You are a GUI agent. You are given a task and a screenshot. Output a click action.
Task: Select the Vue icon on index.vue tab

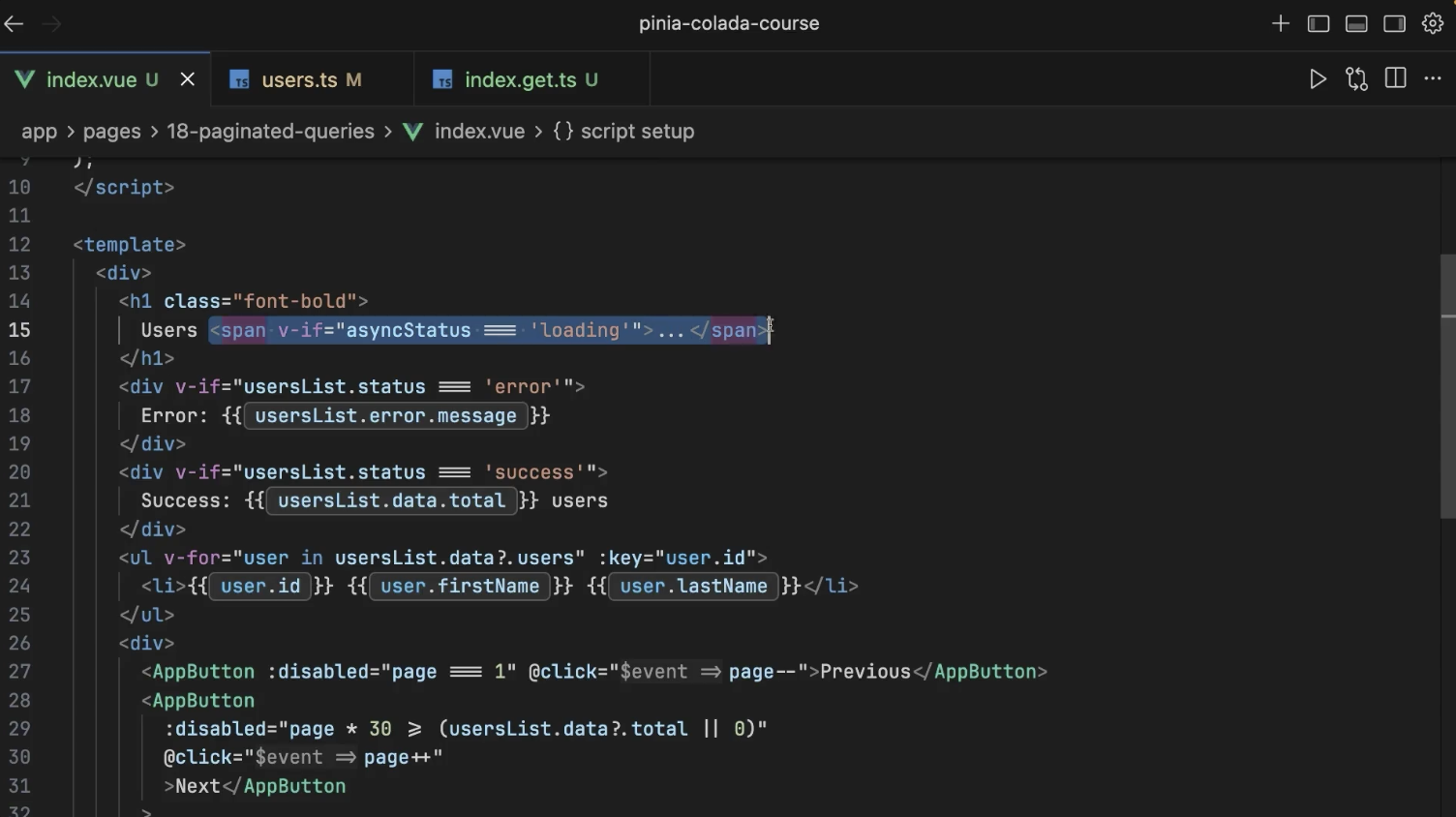[x=25, y=79]
